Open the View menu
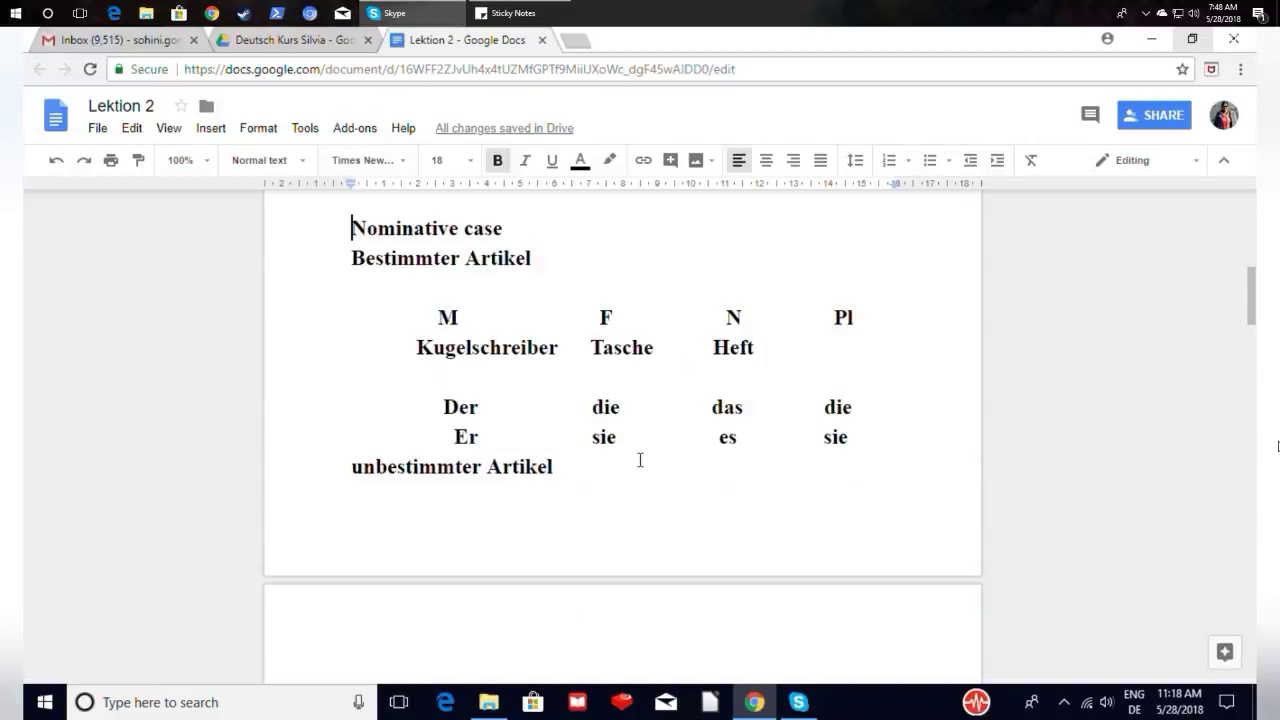 click(169, 128)
